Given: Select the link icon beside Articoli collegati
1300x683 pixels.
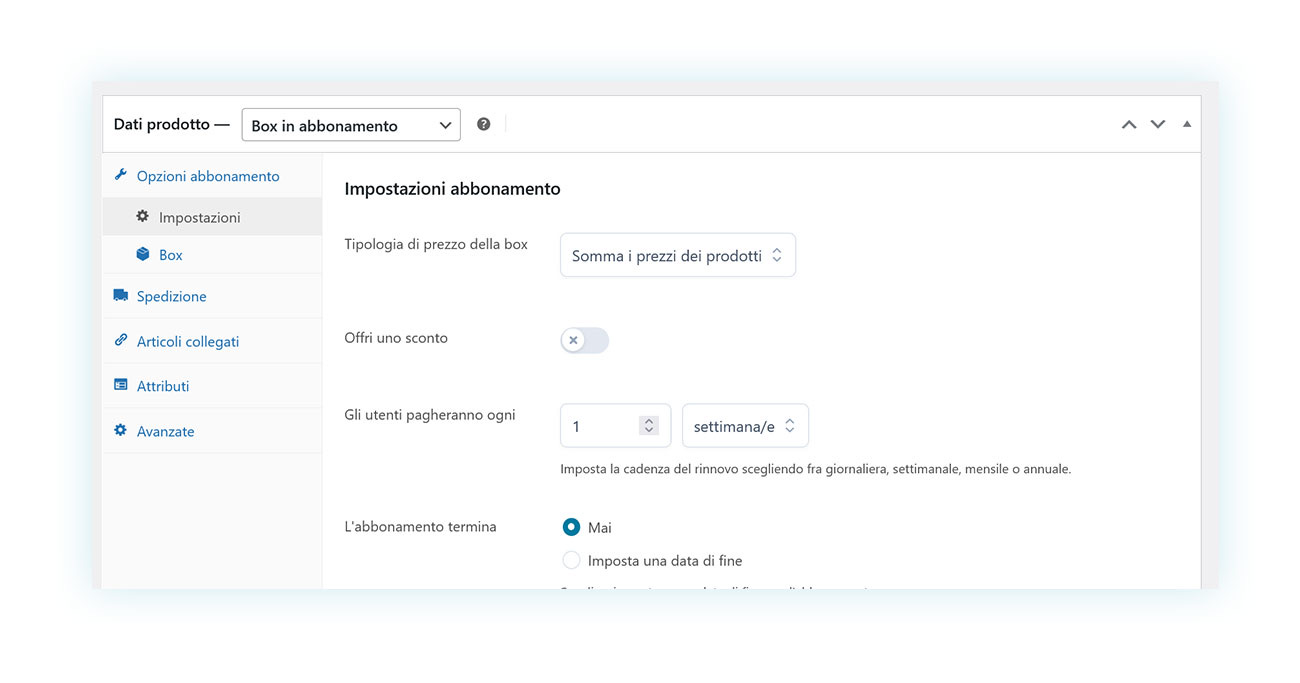Looking at the screenshot, I should (x=121, y=340).
